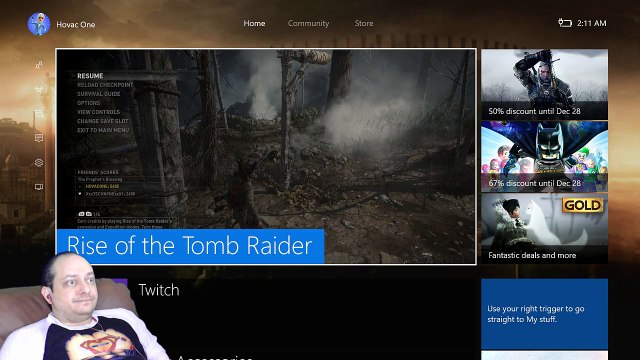Open the Snap screen icon in the sidebar

39,187
